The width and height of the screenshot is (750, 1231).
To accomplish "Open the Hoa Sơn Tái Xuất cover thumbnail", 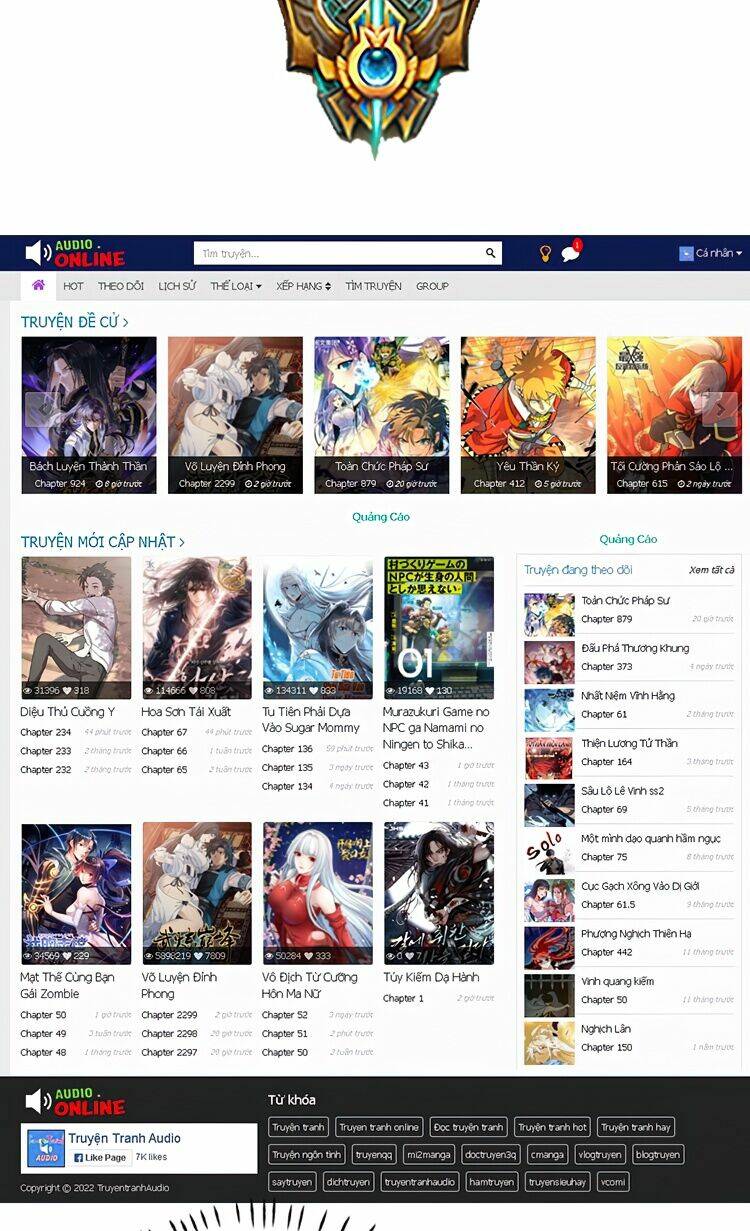I will 197,628.
